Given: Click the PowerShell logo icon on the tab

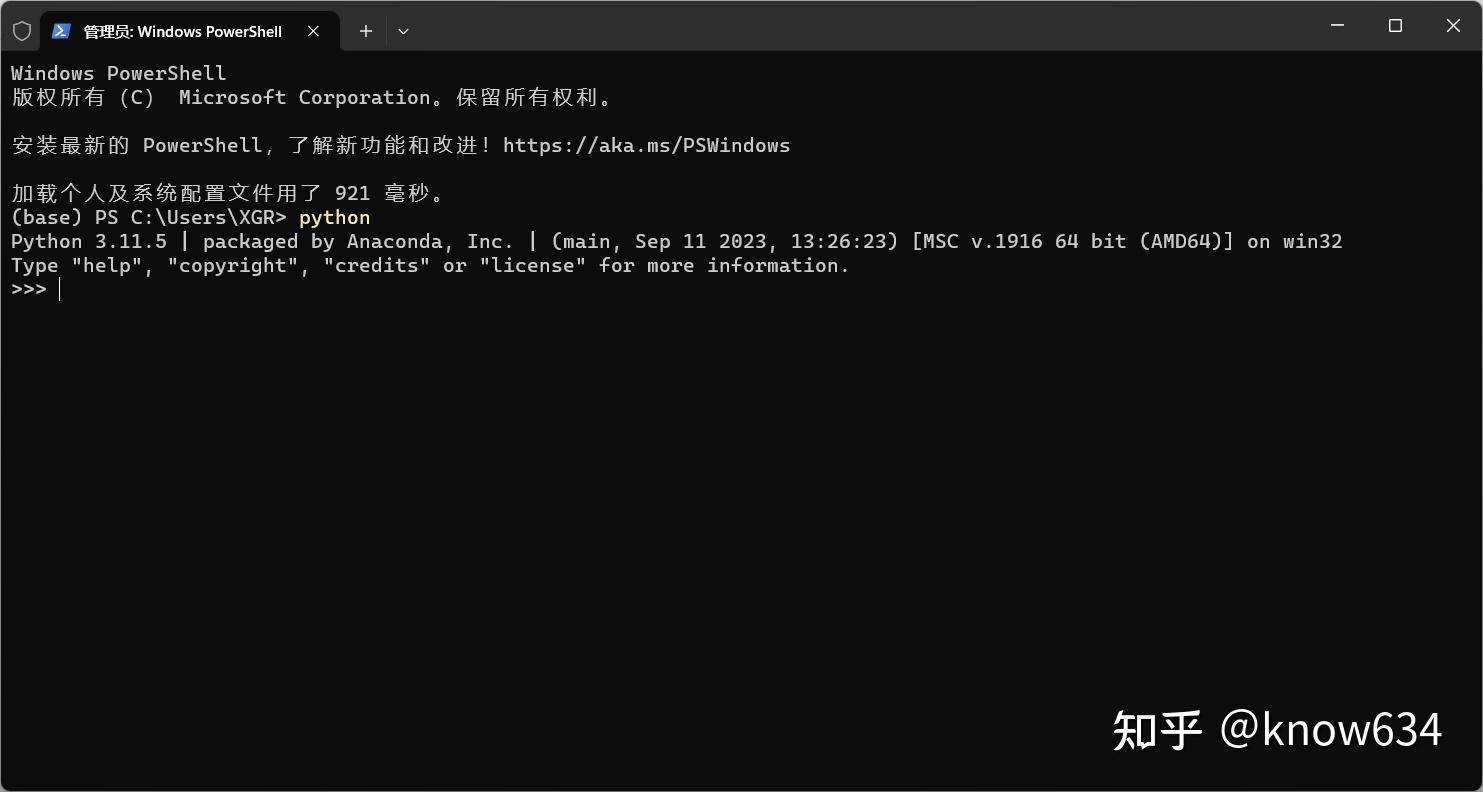Looking at the screenshot, I should click(61, 31).
